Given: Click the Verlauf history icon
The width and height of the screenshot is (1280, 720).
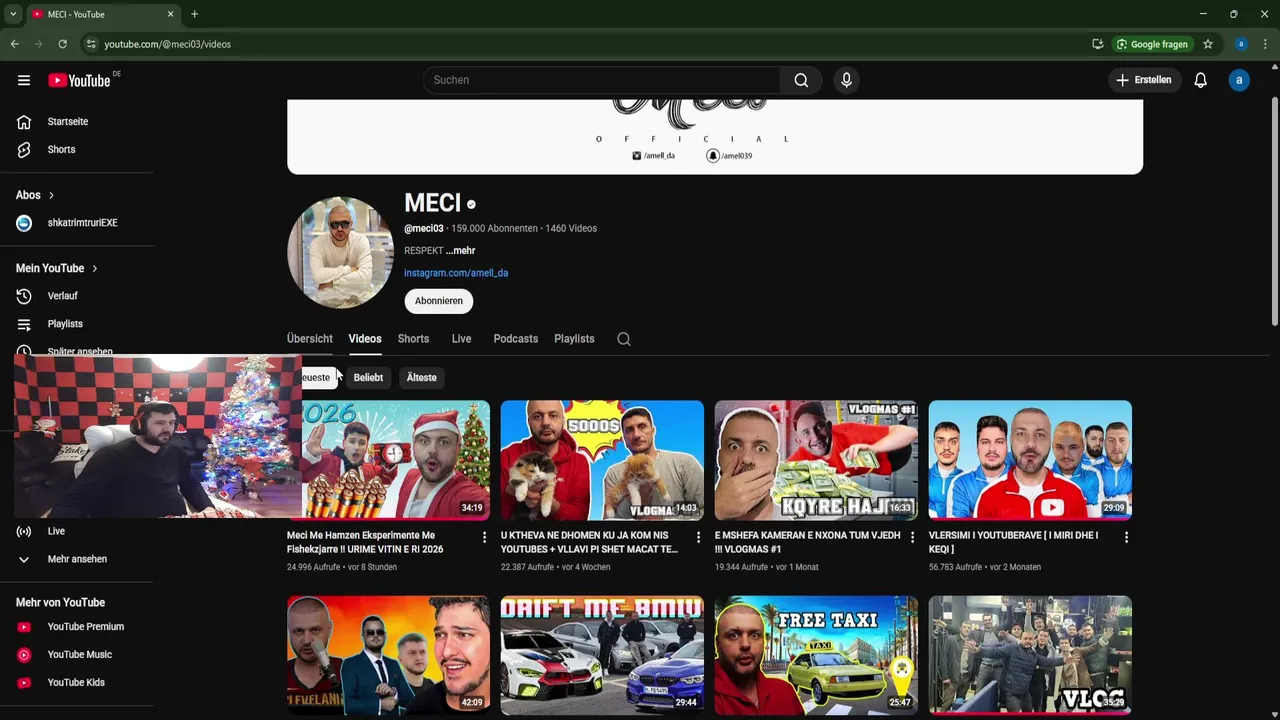Looking at the screenshot, I should coord(24,296).
